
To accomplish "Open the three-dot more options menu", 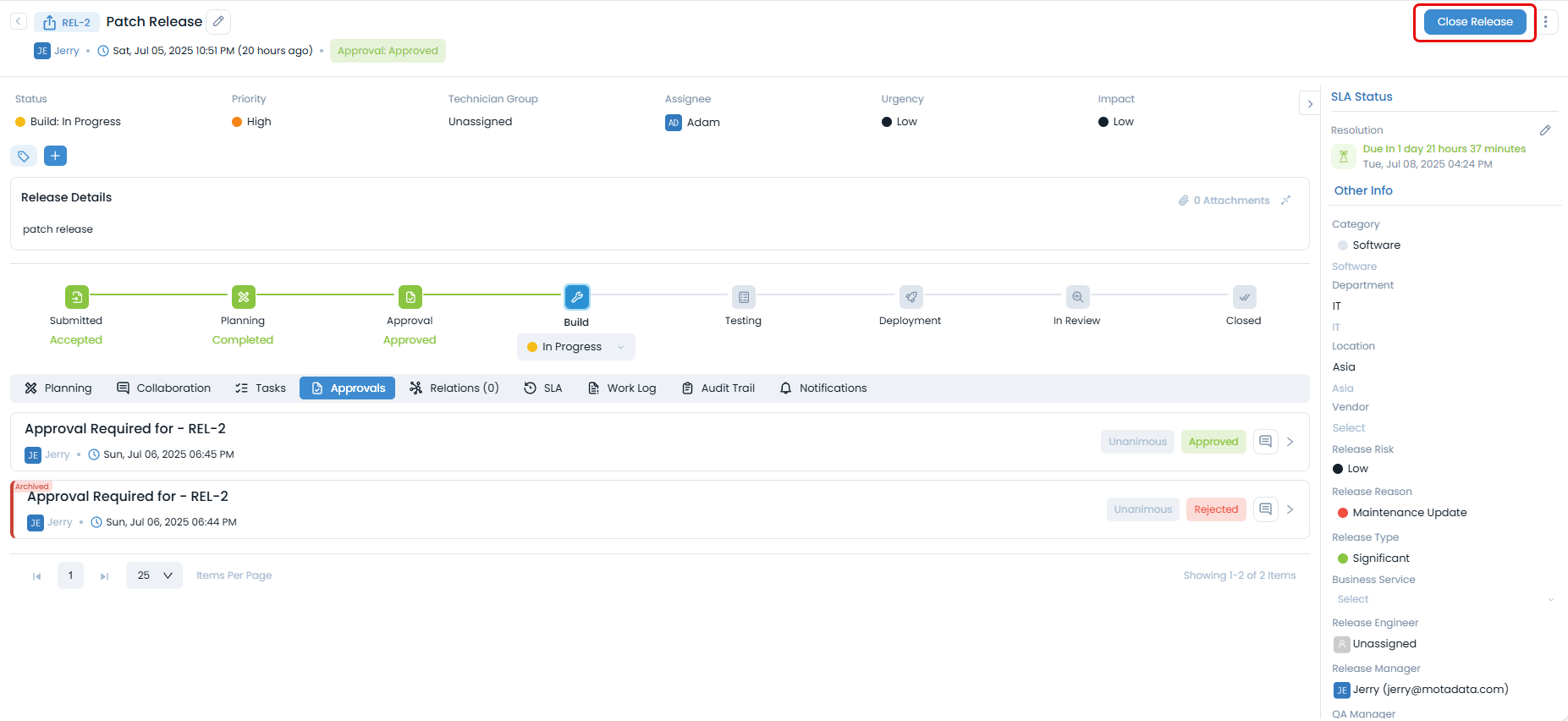I will (x=1545, y=22).
